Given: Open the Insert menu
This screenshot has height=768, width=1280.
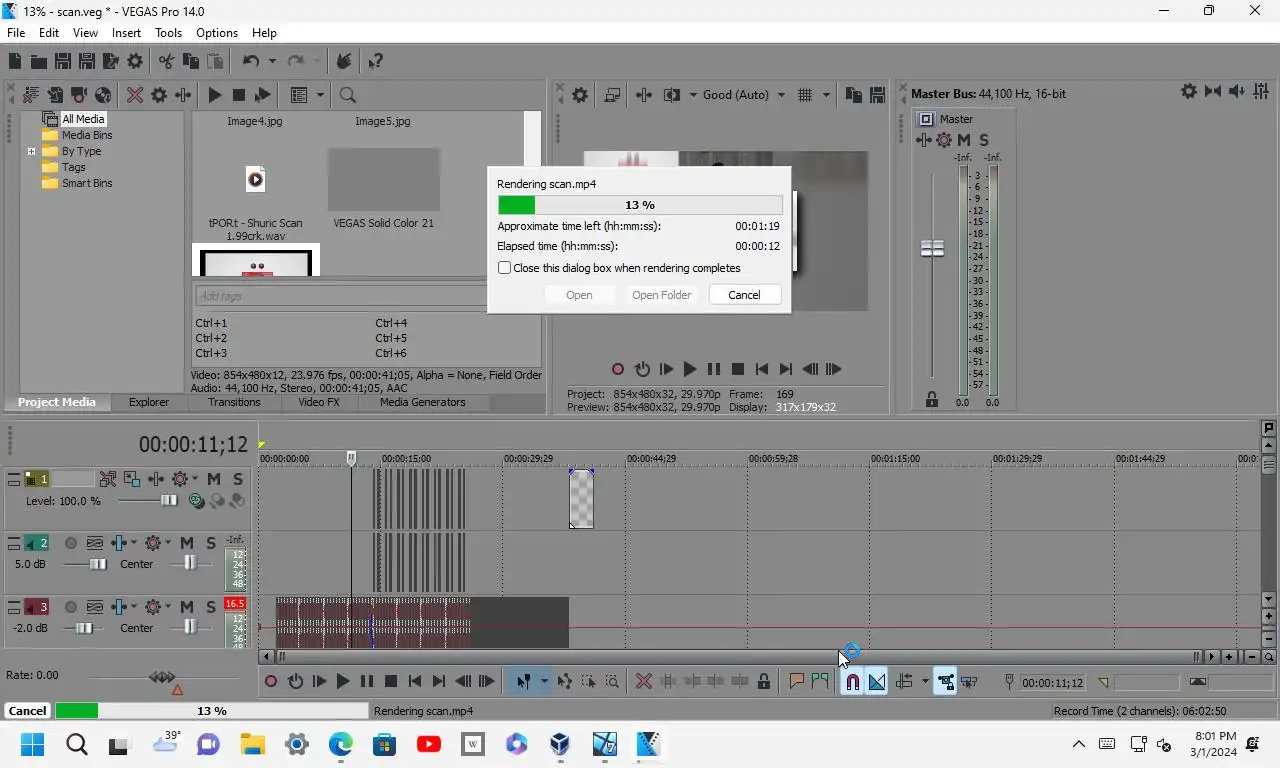Looking at the screenshot, I should pos(126,33).
